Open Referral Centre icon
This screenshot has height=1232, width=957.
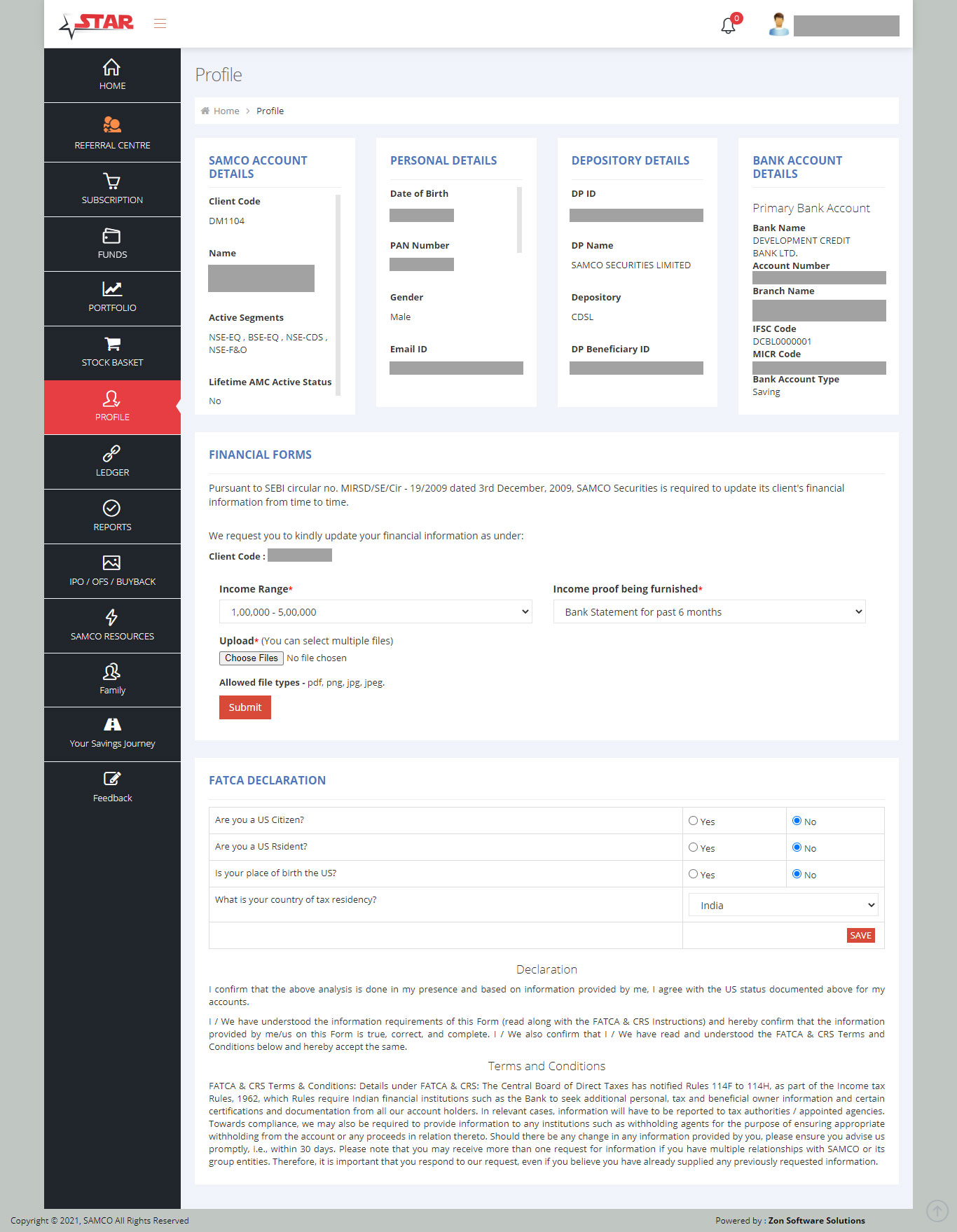point(112,125)
